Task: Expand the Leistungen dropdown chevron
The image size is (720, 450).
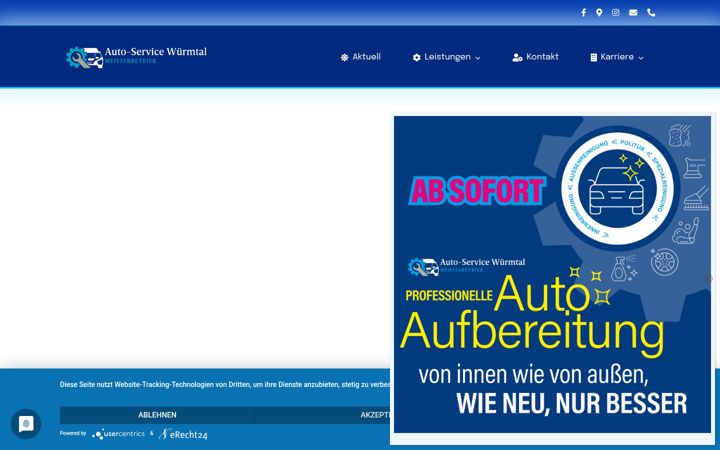Action: (x=478, y=58)
